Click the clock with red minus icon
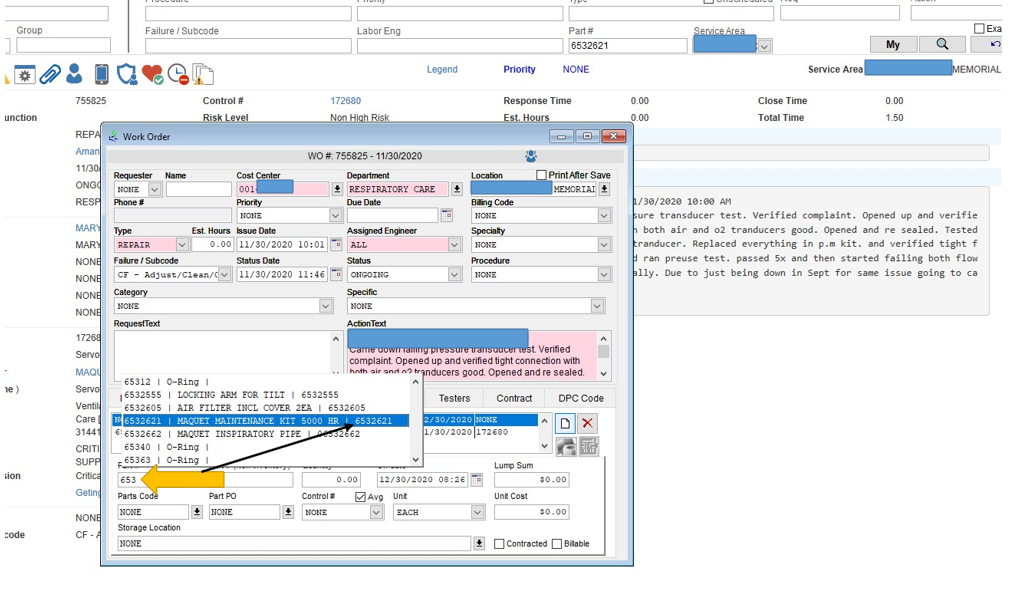This screenshot has width=1026, height=597. [177, 75]
